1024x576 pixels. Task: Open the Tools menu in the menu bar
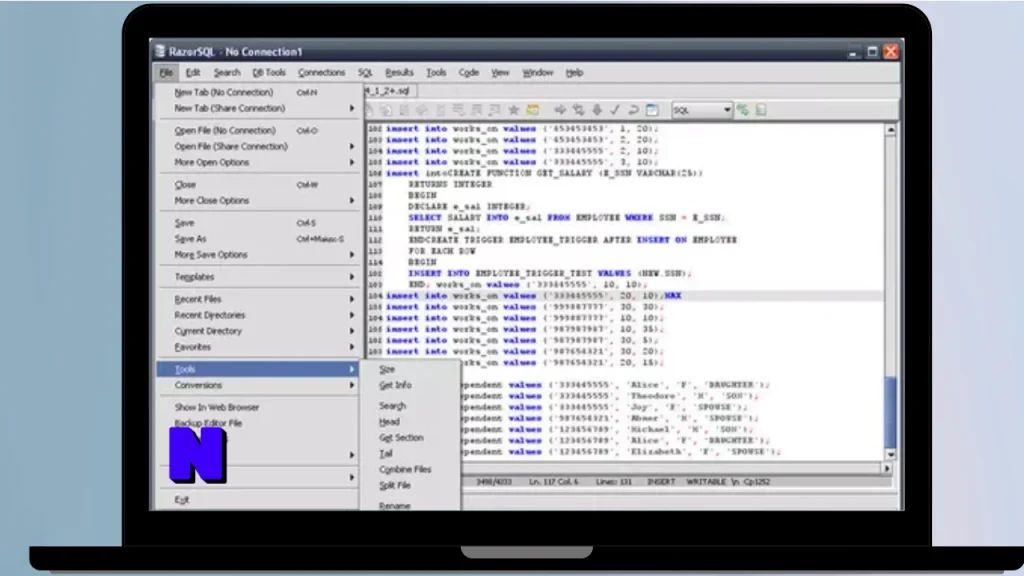click(436, 72)
